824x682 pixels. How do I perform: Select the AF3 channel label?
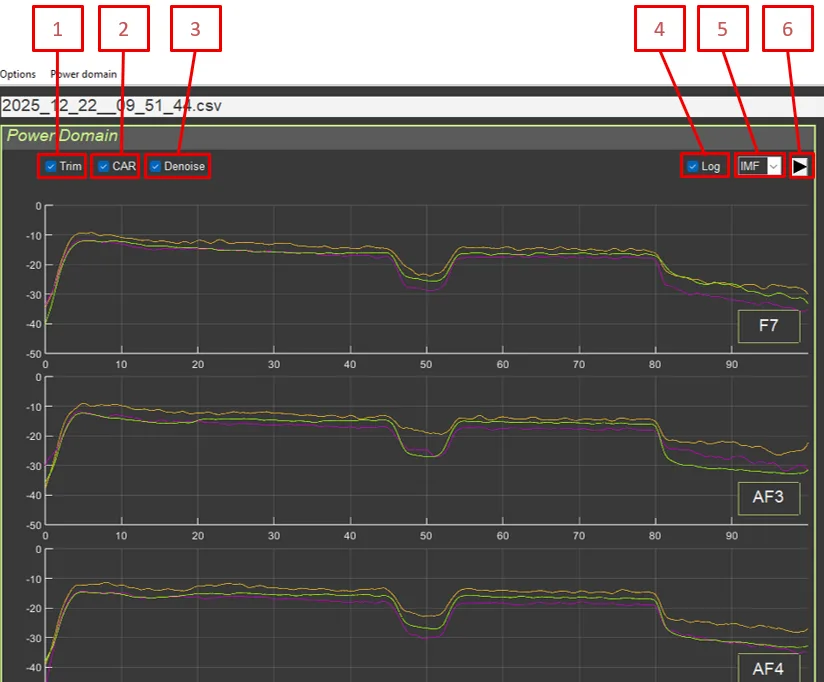click(769, 496)
